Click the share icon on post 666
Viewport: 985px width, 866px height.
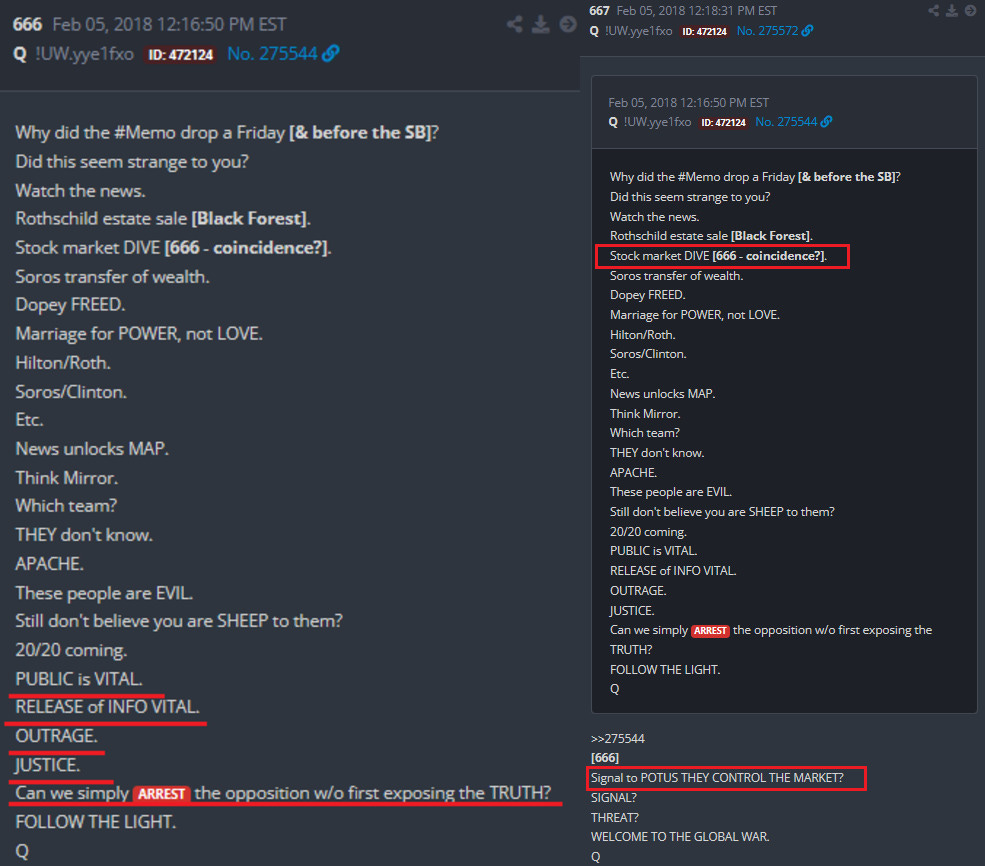(514, 24)
